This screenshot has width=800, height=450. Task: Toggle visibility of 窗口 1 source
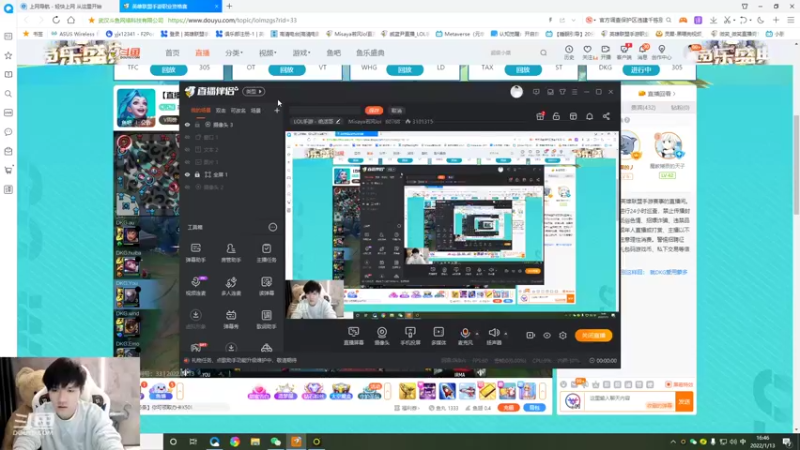(x=187, y=137)
